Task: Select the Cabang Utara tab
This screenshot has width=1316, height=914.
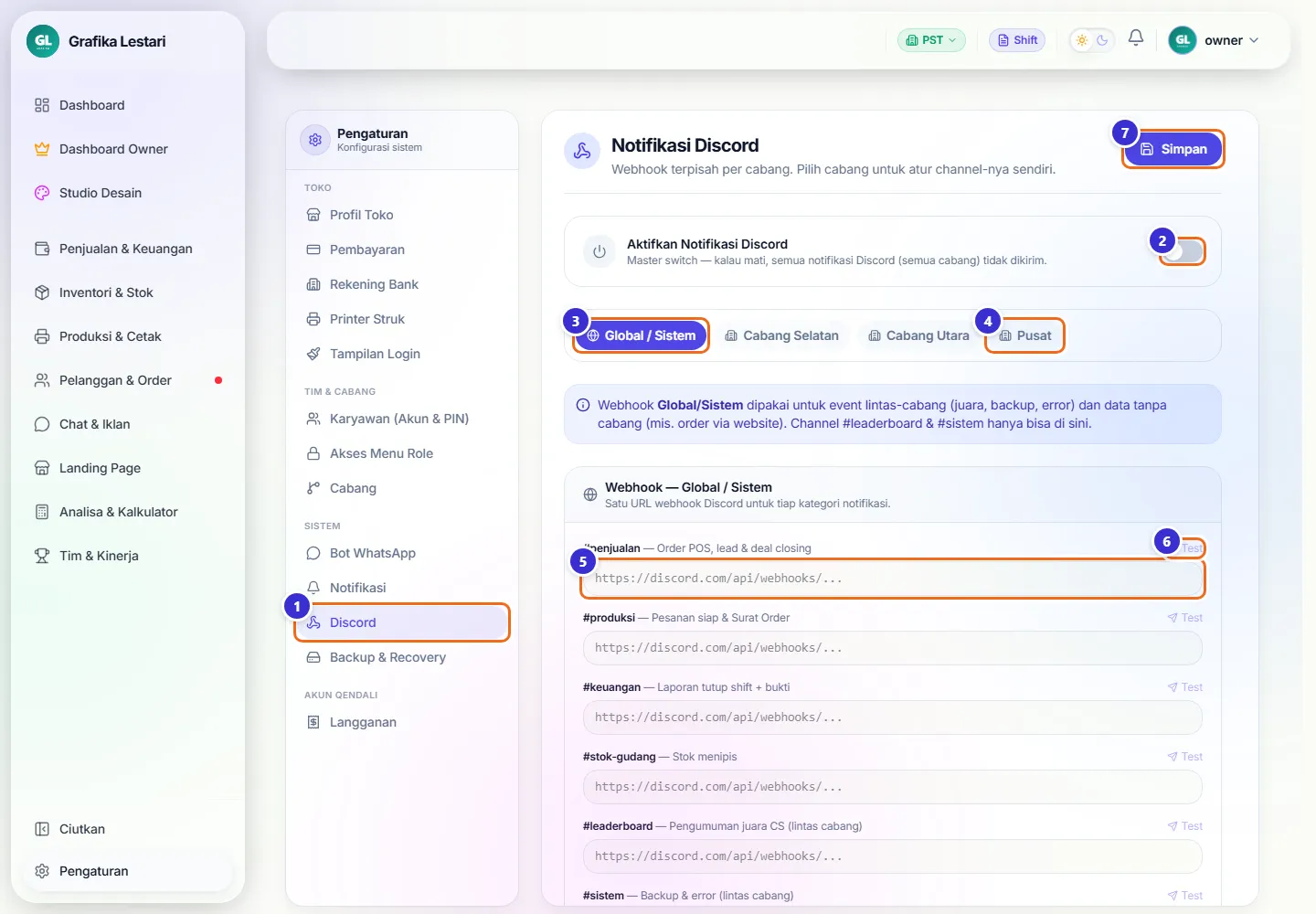Action: coord(918,335)
